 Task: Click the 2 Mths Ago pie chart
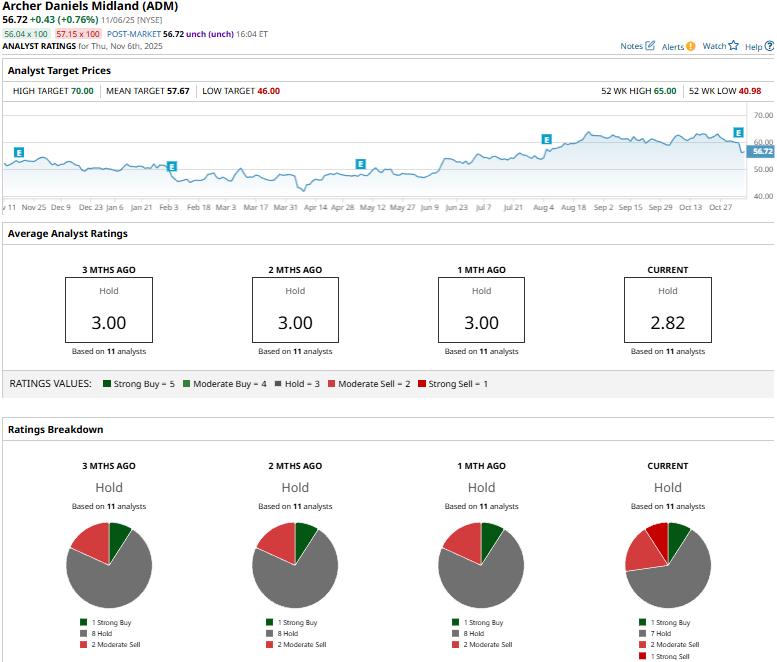pos(295,565)
